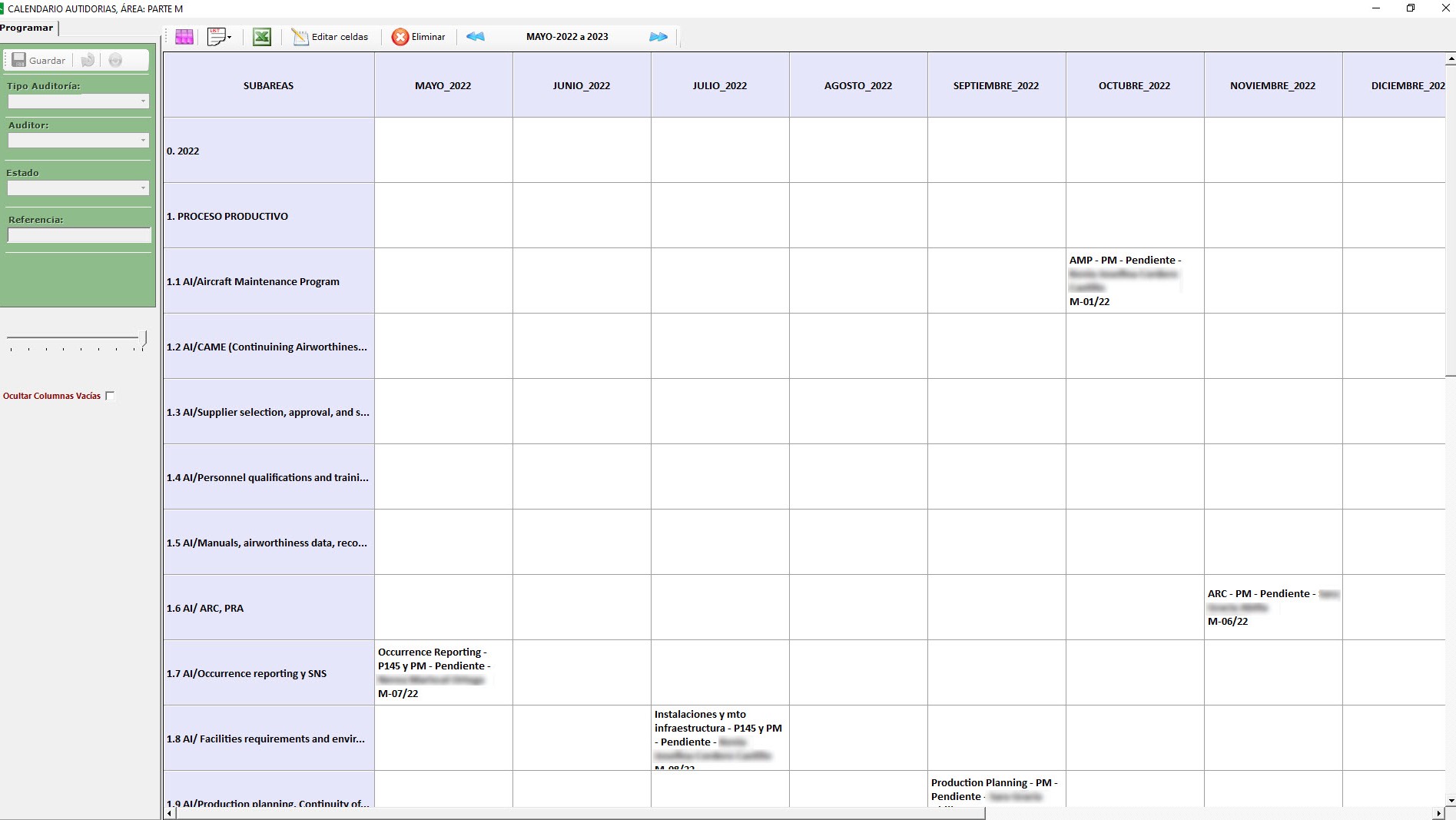Switch to the Programar tab
The height and width of the screenshot is (820, 1456).
tap(28, 28)
